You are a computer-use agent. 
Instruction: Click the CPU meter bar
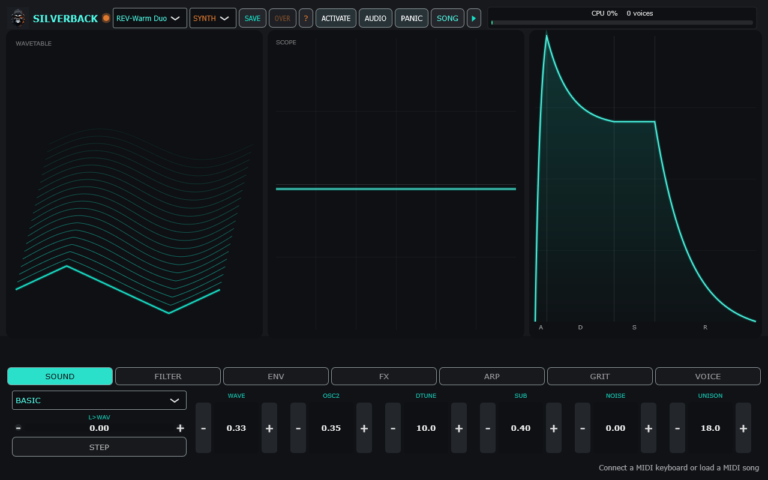click(622, 23)
